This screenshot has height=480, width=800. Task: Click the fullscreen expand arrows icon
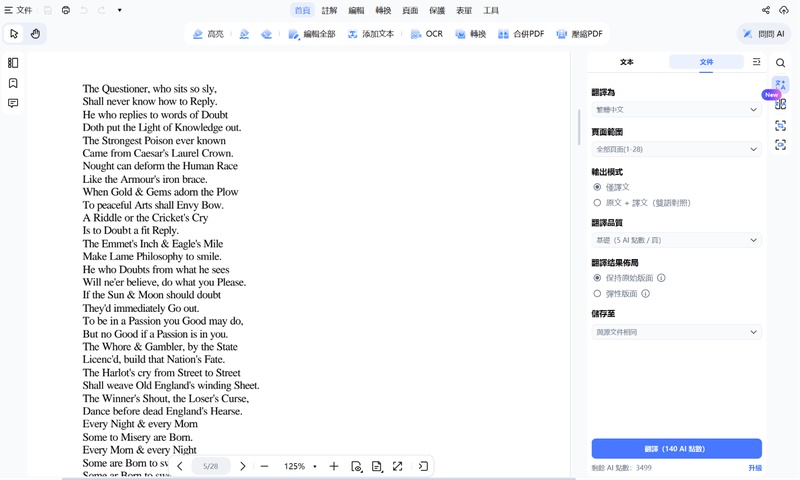(397, 466)
